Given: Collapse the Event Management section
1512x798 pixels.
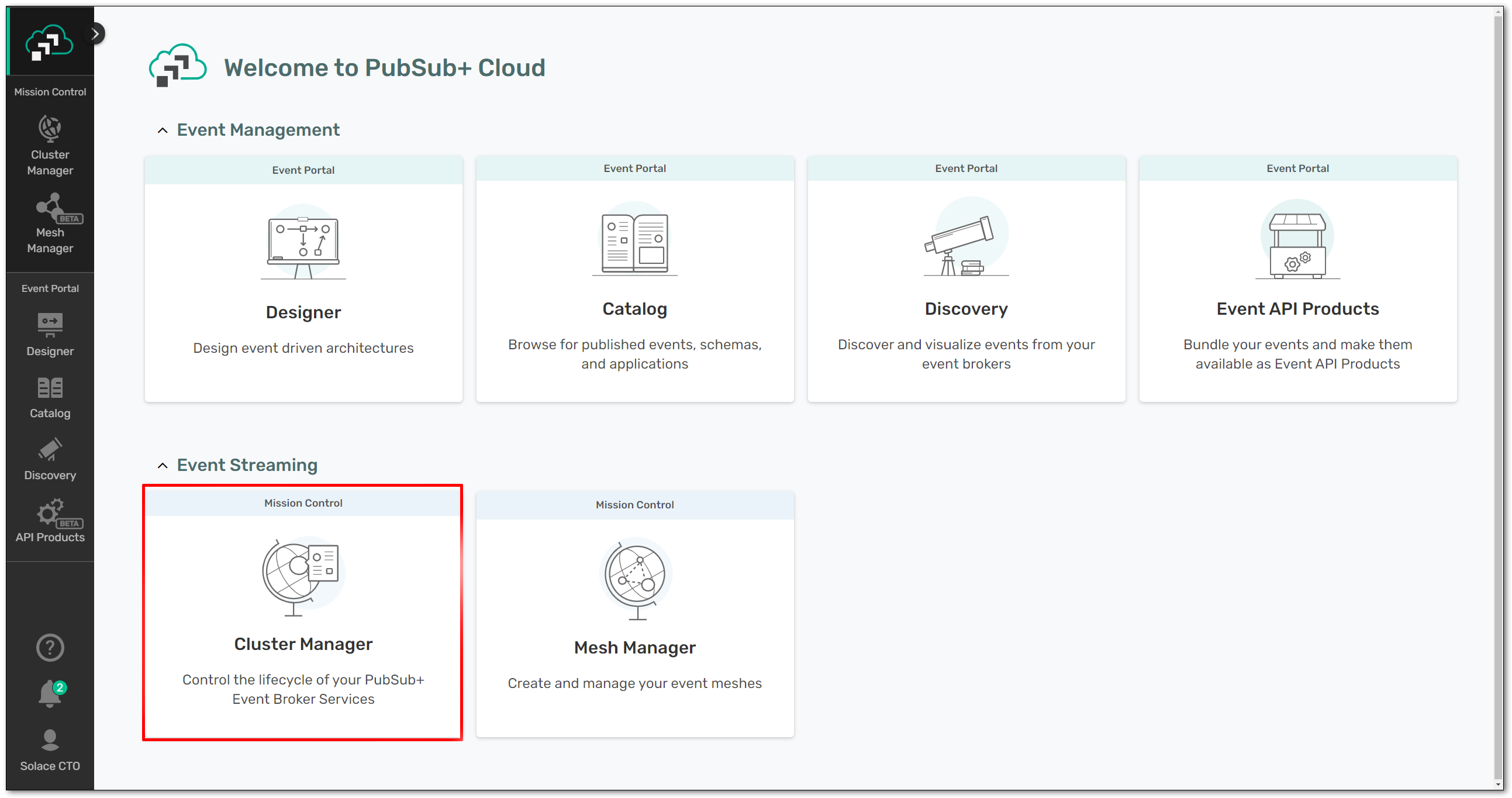Looking at the screenshot, I should pyautogui.click(x=163, y=130).
